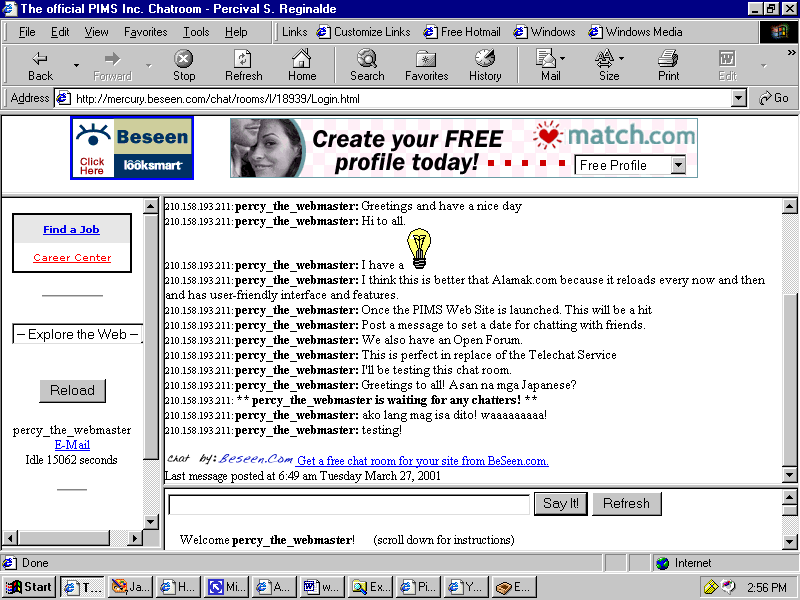Viewport: 800px width, 600px height.
Task: Click the E-Mail link under percy_the_webmaster
Action: click(x=72, y=444)
